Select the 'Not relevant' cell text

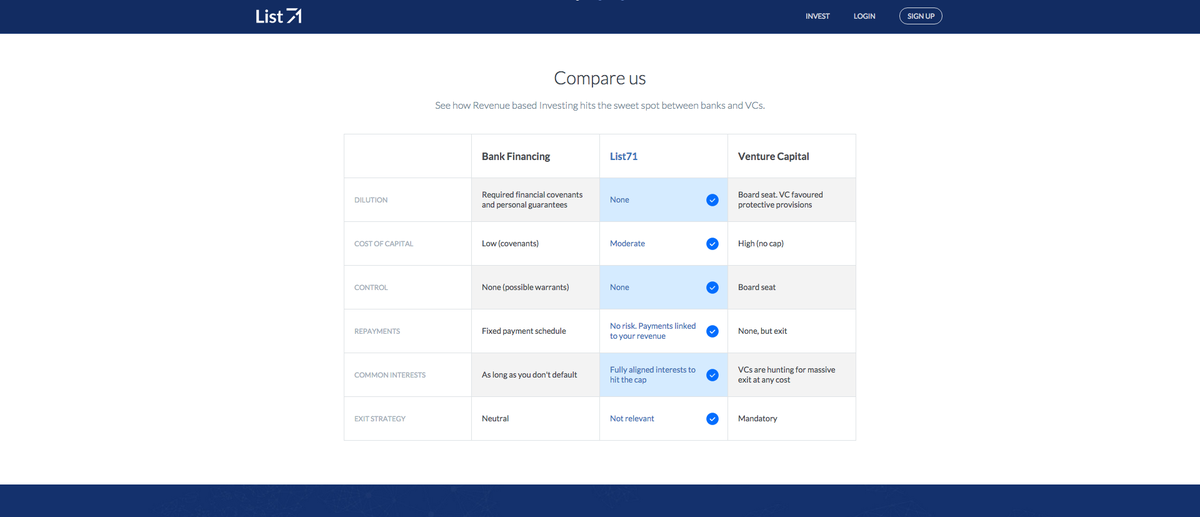632,419
